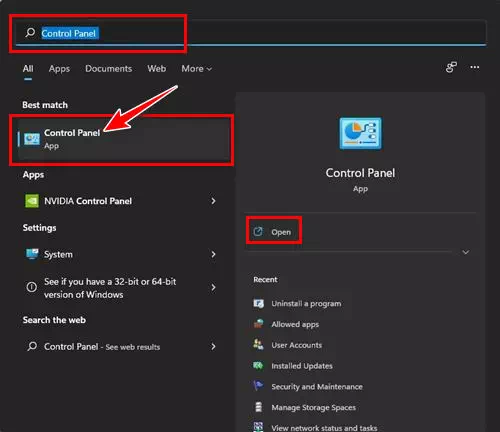Open the three-dot options menu
The image size is (500, 432).
(475, 67)
